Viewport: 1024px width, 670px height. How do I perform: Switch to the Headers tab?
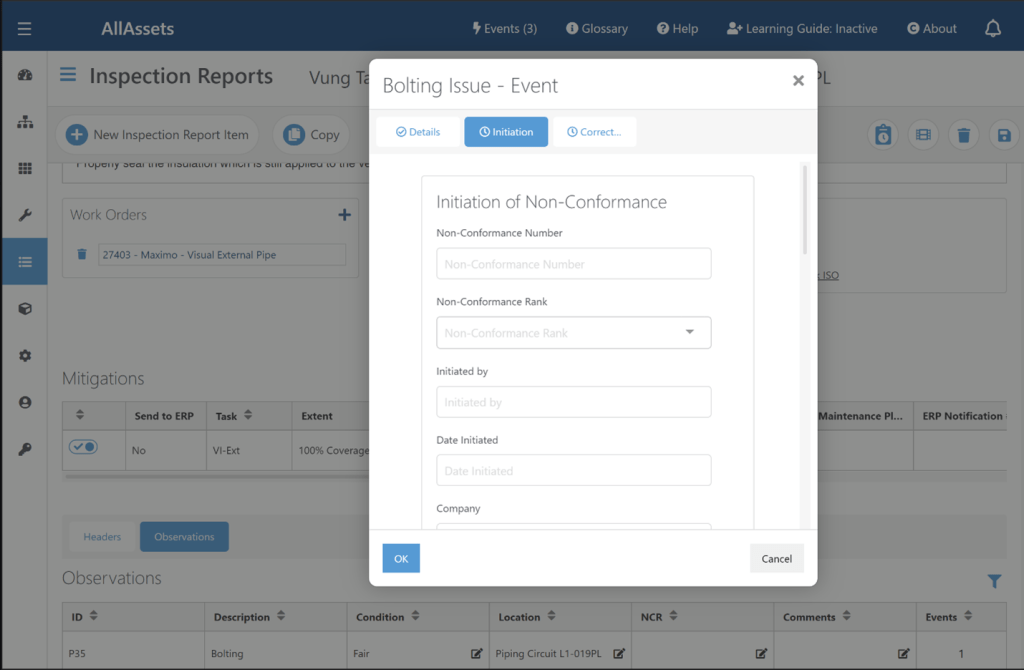[101, 536]
